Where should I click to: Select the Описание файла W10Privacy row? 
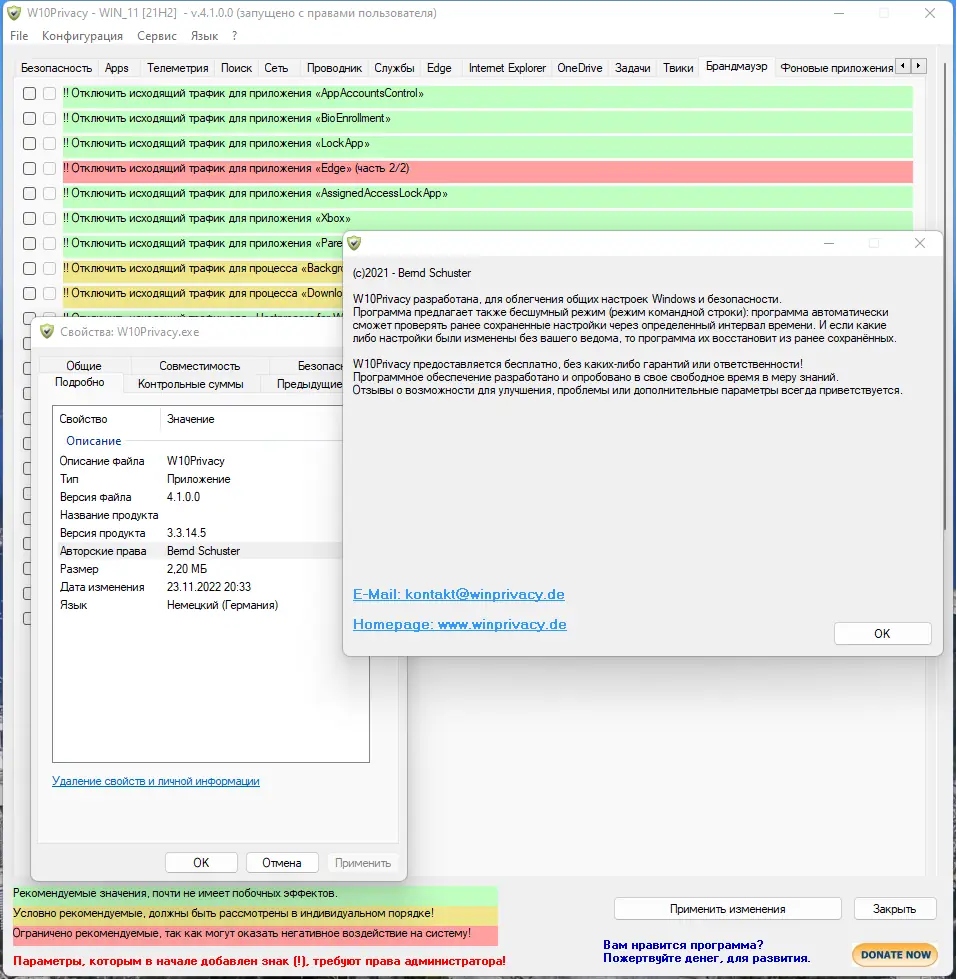[200, 461]
